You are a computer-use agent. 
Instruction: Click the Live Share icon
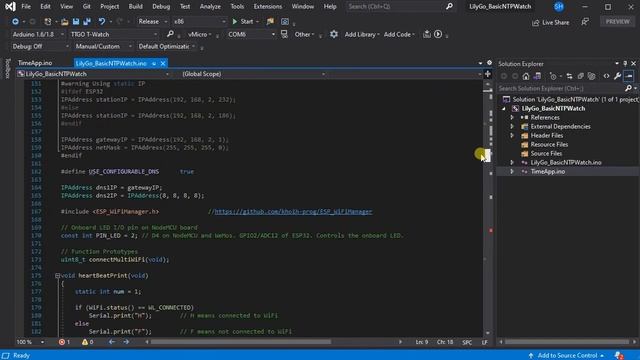pos(536,22)
